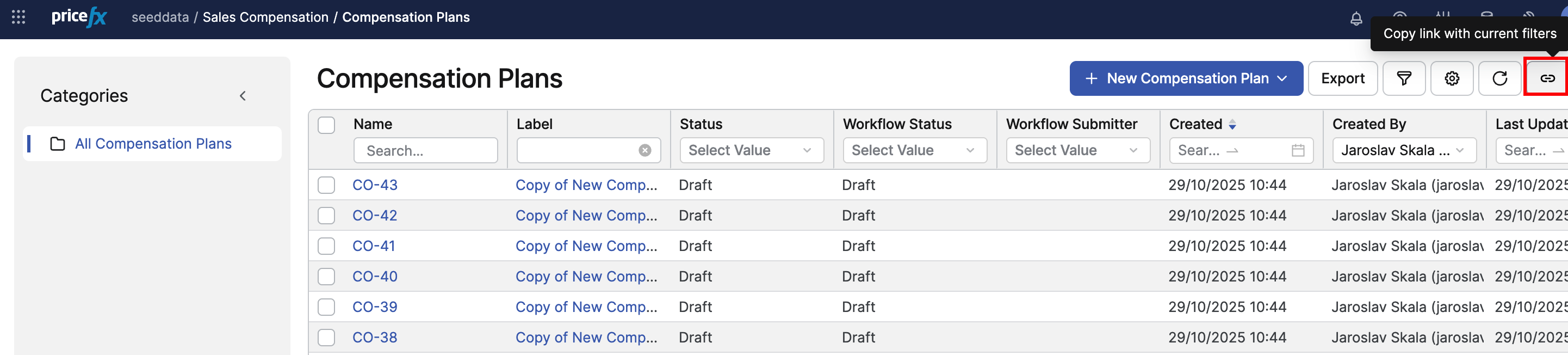
Task: Open the filter funnel icon
Action: [1403, 78]
